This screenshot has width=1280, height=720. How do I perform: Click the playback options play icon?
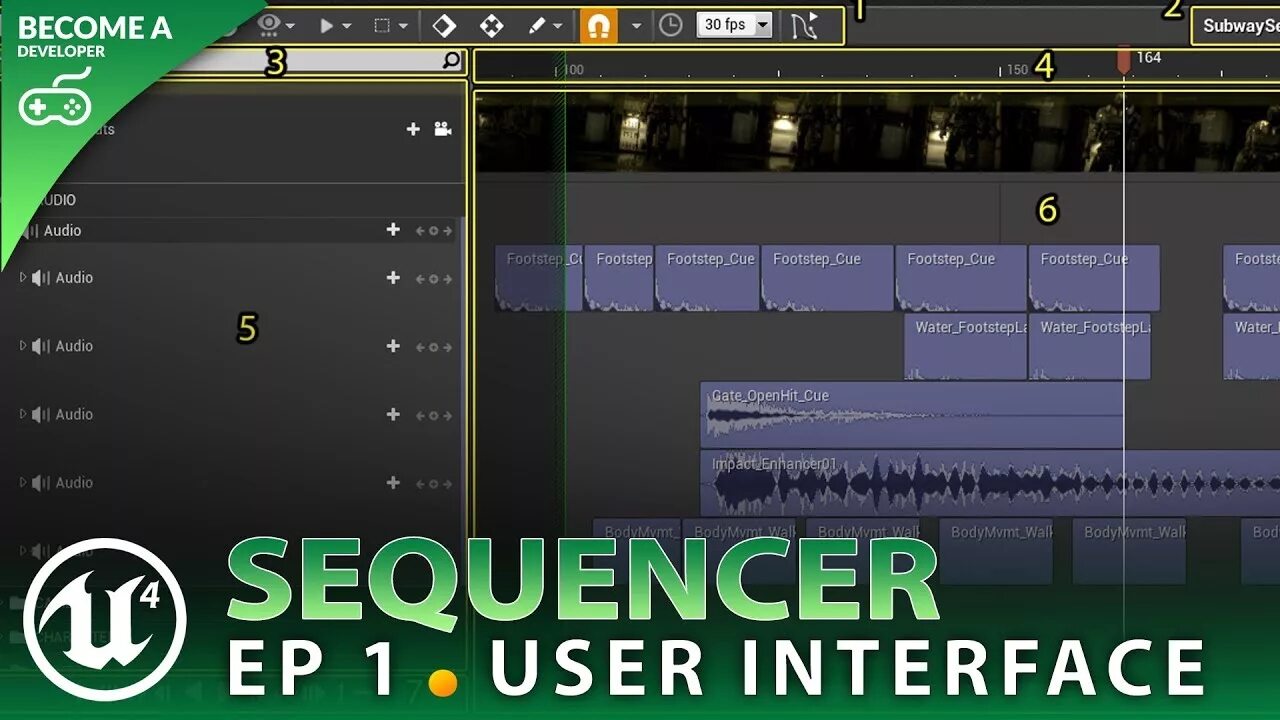326,26
